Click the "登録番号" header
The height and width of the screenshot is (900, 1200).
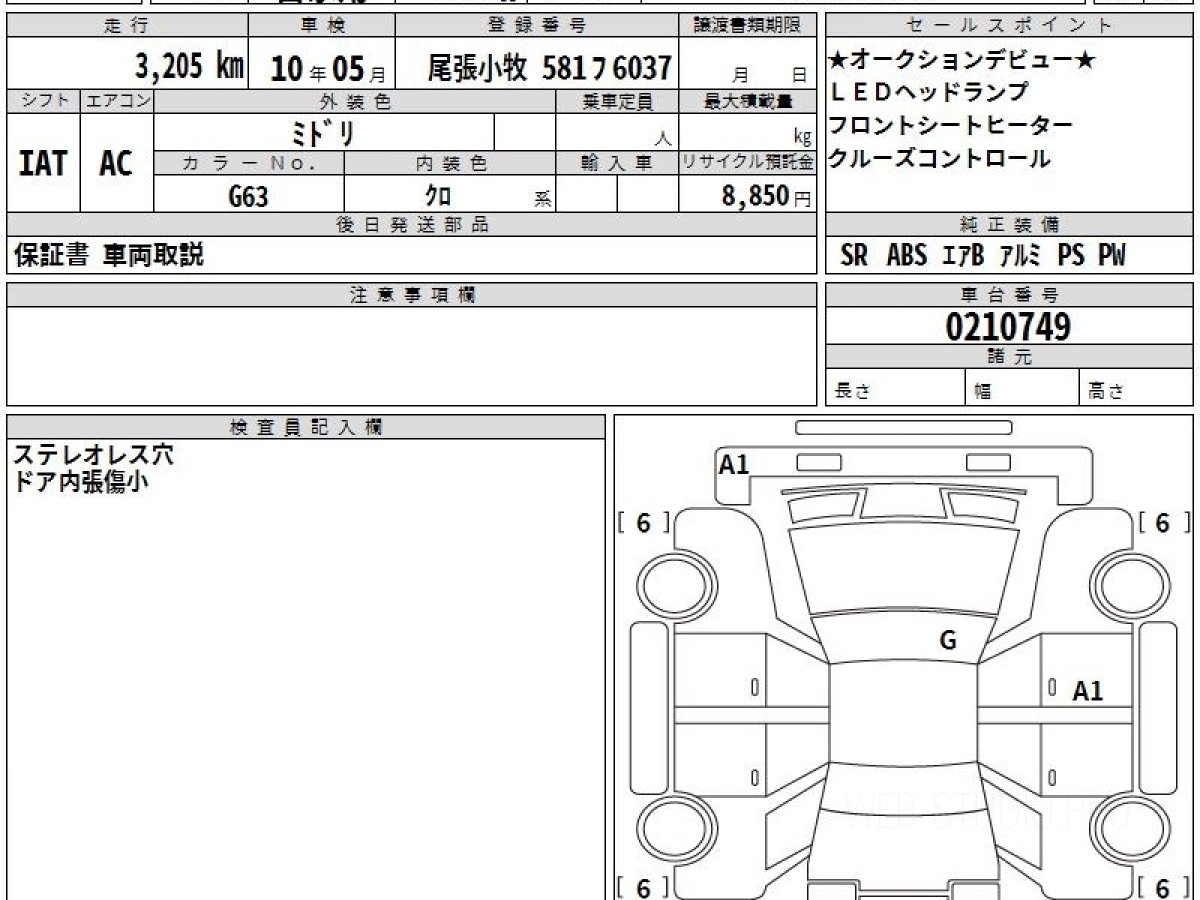538,26
